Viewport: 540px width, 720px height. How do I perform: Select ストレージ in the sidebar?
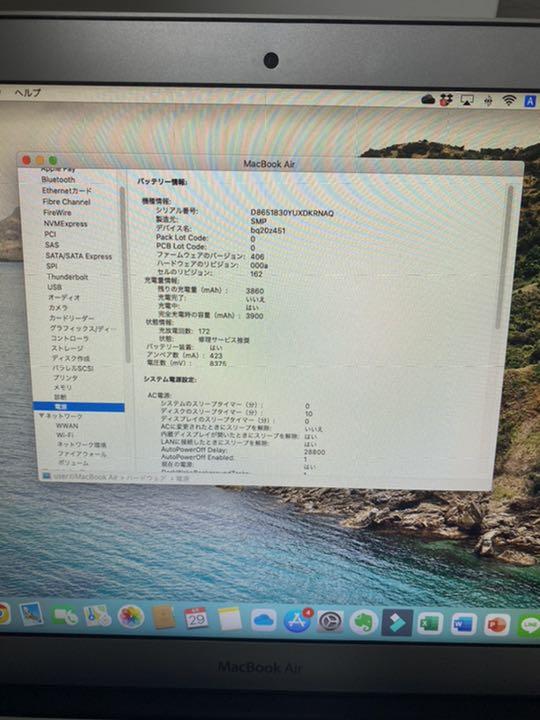(67, 349)
